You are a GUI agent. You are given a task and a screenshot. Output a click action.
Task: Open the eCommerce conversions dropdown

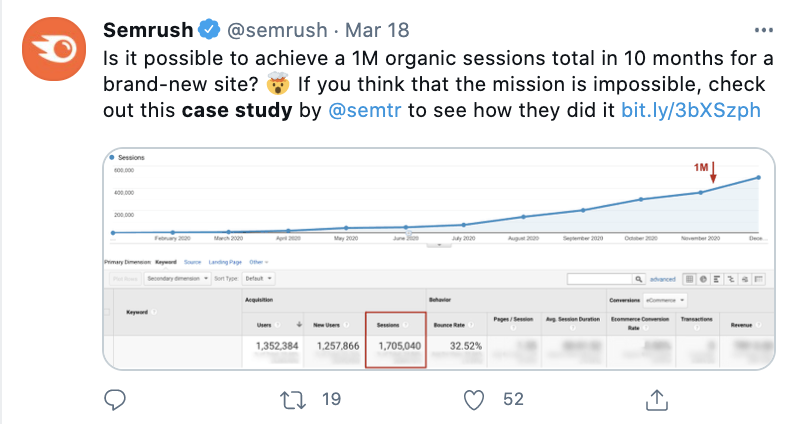(665, 300)
